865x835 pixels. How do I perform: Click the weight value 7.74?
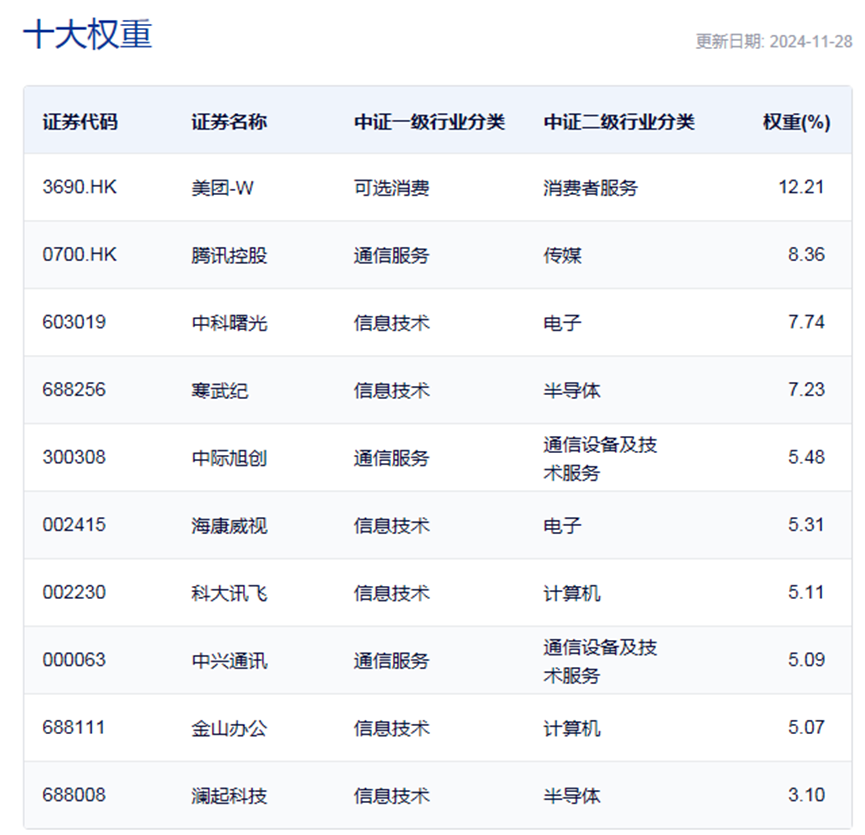[x=806, y=322]
